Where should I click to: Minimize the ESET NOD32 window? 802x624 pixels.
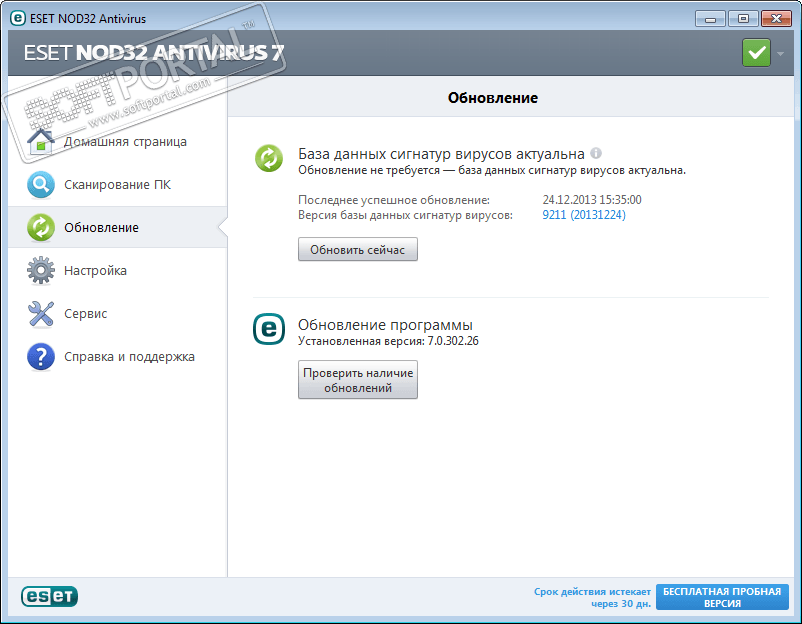(x=710, y=19)
